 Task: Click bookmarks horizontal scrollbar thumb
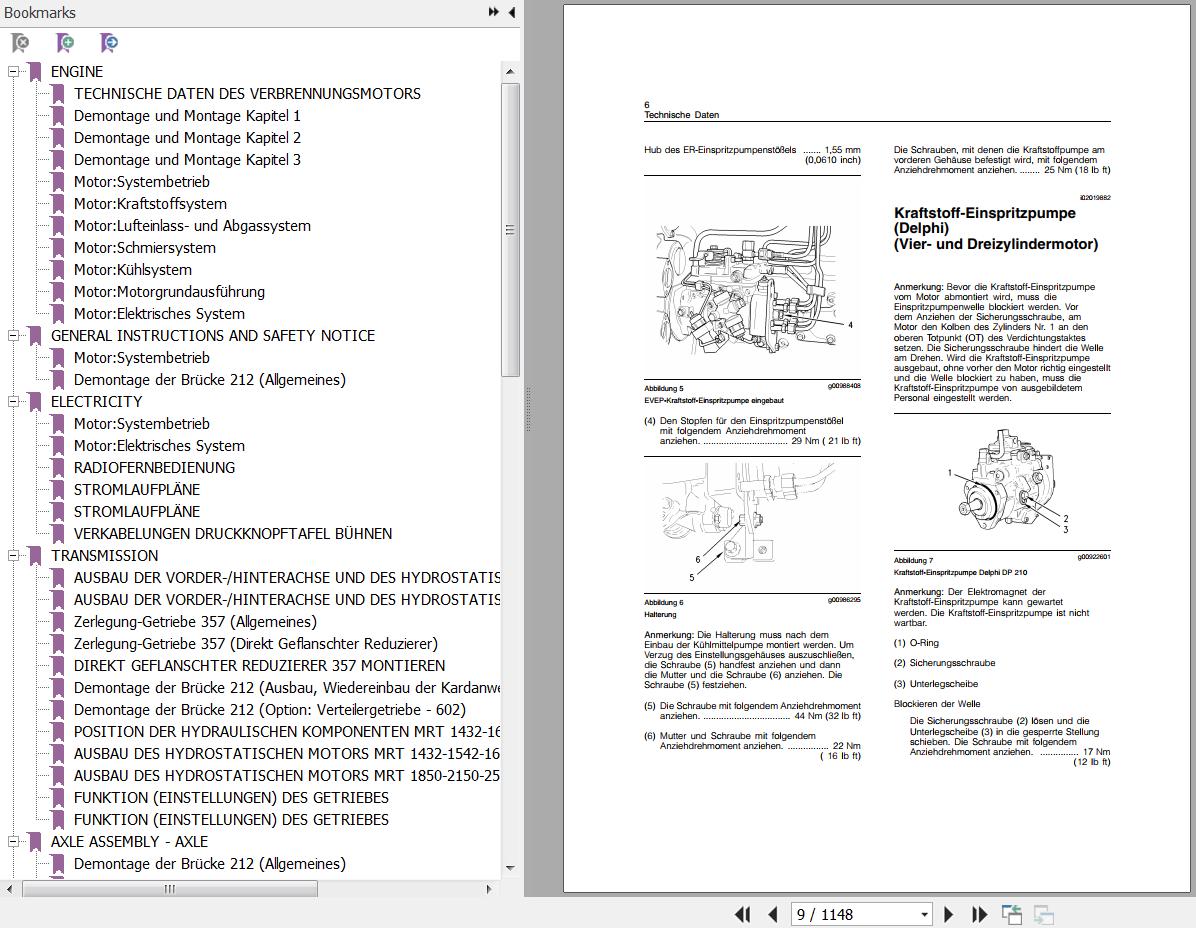tap(169, 889)
